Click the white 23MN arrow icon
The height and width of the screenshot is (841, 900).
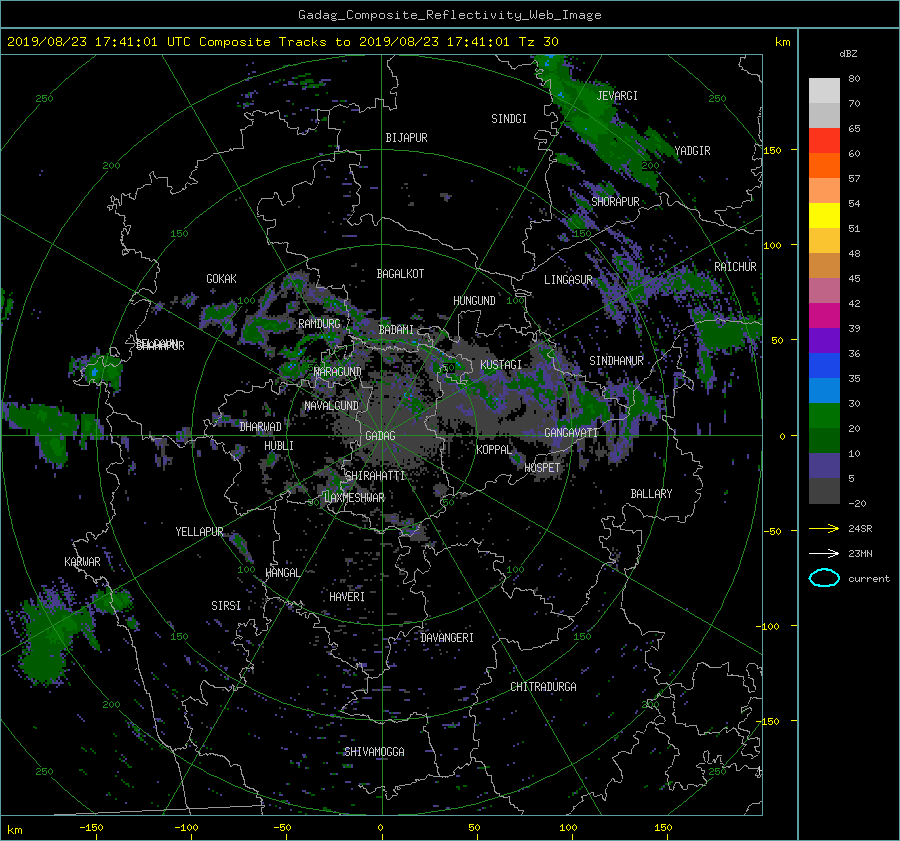pyautogui.click(x=824, y=553)
